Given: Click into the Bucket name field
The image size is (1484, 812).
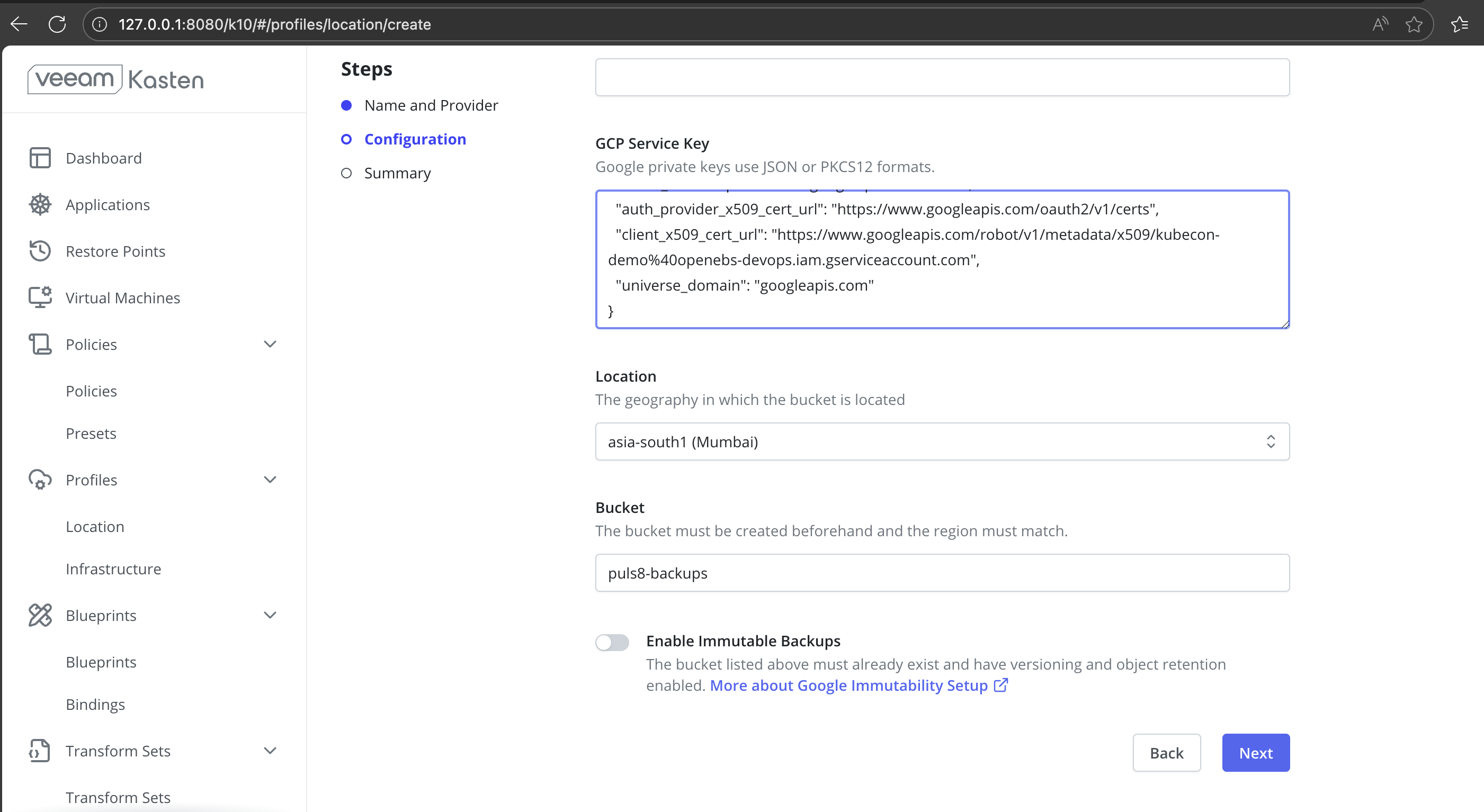Looking at the screenshot, I should [942, 573].
